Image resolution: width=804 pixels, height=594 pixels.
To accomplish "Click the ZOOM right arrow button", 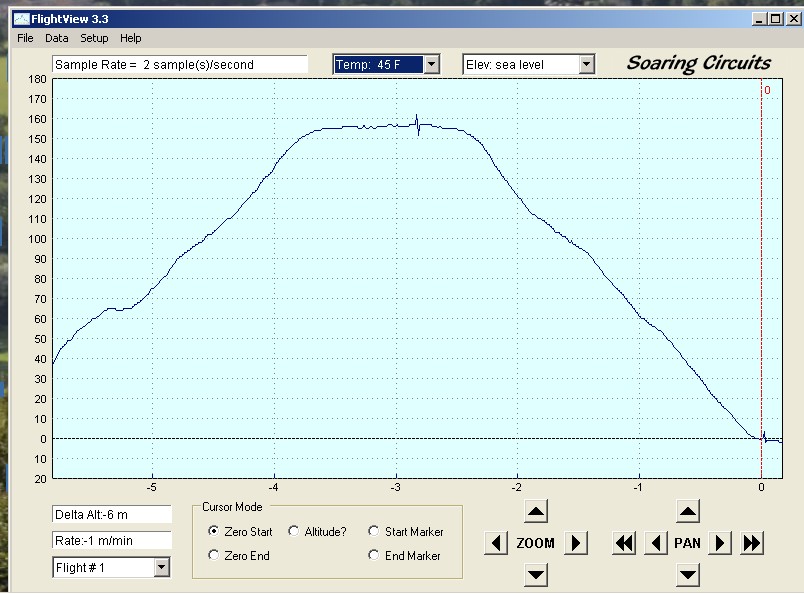I will tap(576, 543).
